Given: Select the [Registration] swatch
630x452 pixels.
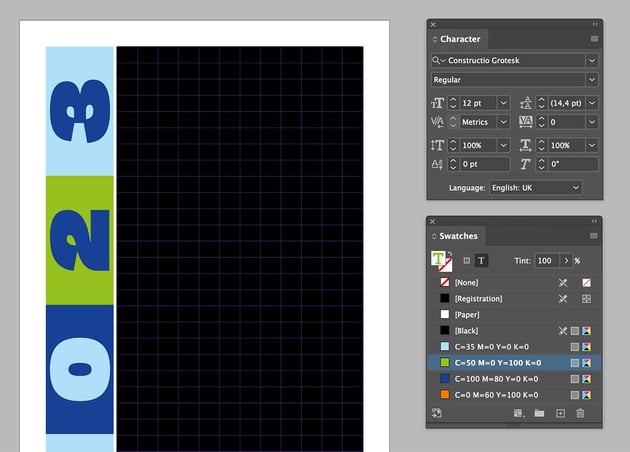Looking at the screenshot, I should click(x=514, y=299).
